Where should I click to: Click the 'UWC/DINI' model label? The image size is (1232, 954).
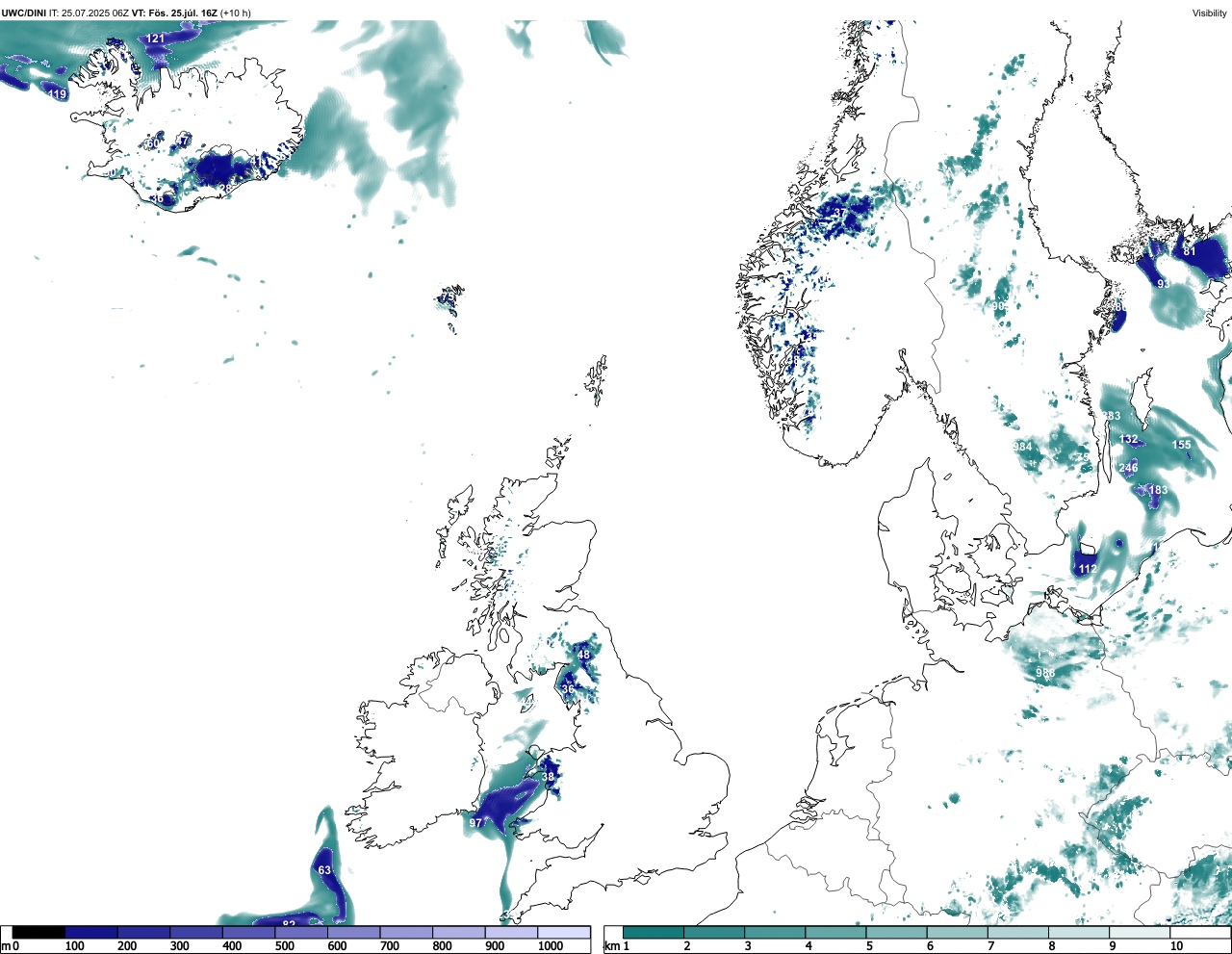tap(23, 13)
